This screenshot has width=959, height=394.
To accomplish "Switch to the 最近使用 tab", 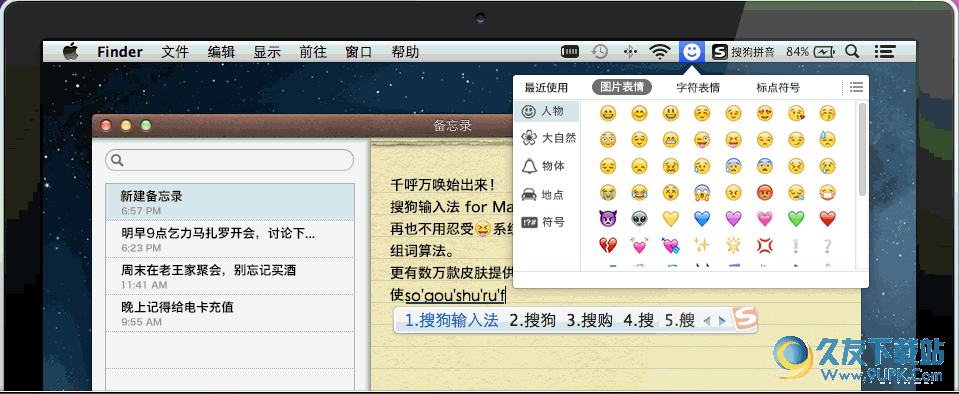I will coord(546,87).
